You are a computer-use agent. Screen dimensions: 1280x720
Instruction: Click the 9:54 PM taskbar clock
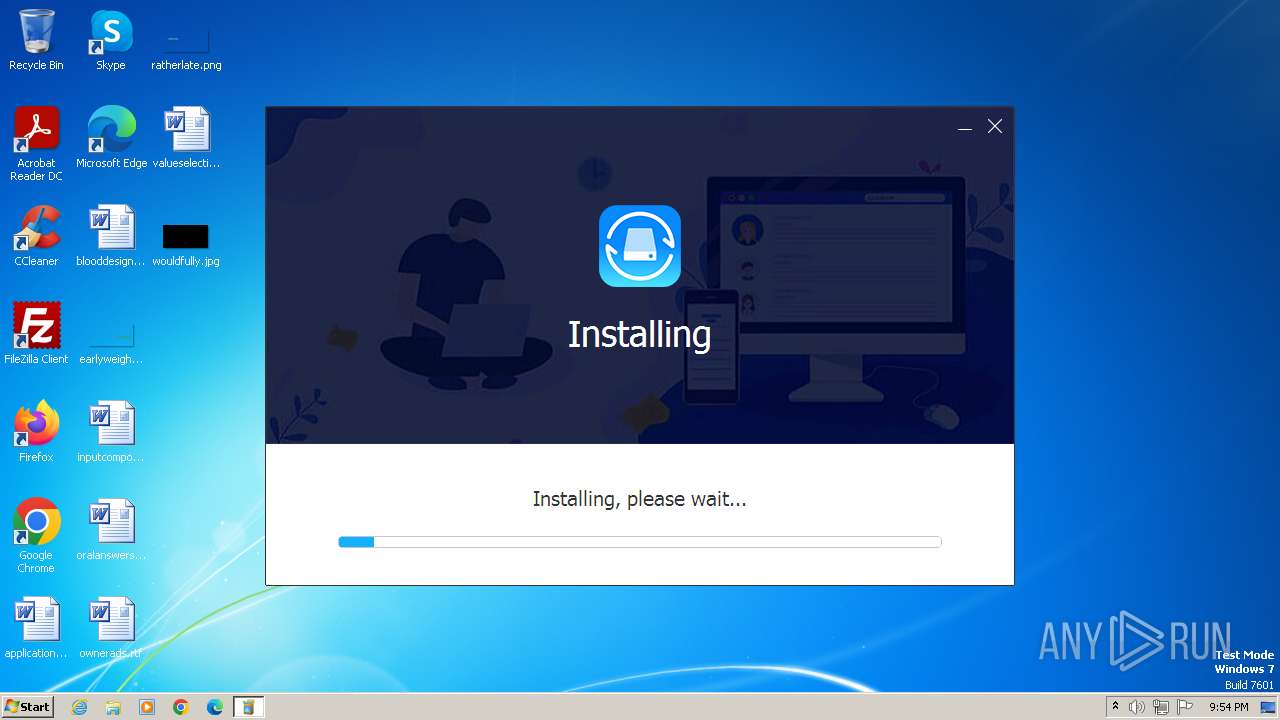click(x=1228, y=707)
